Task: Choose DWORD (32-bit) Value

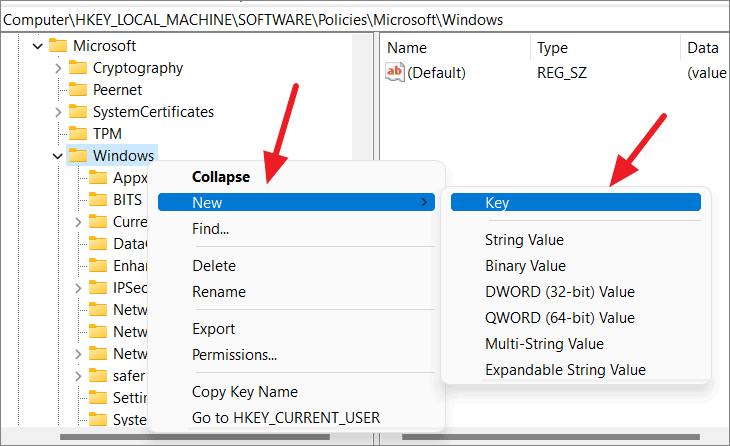Action: tap(560, 291)
